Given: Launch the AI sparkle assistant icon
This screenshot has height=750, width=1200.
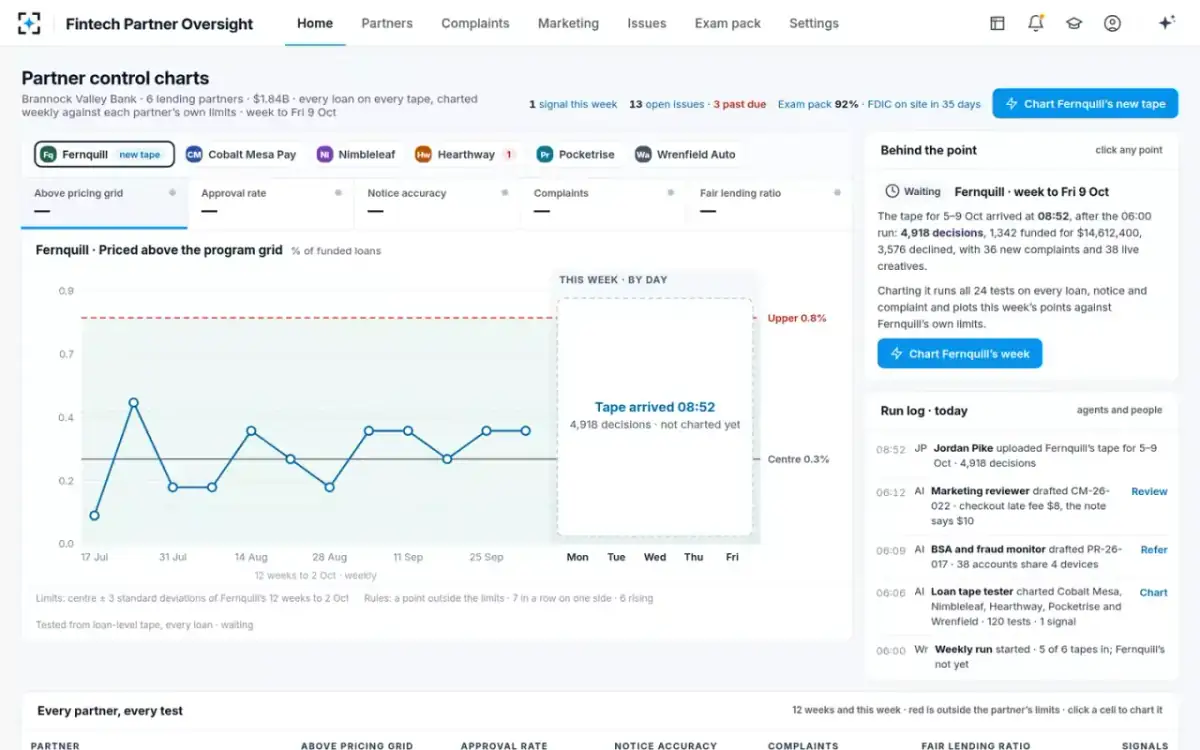Looking at the screenshot, I should point(1166,23).
